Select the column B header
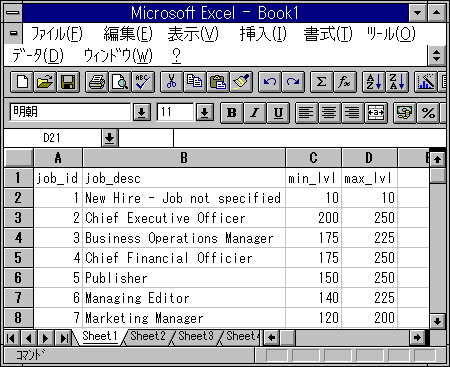Screen dimensions: 450x367 tap(184, 158)
